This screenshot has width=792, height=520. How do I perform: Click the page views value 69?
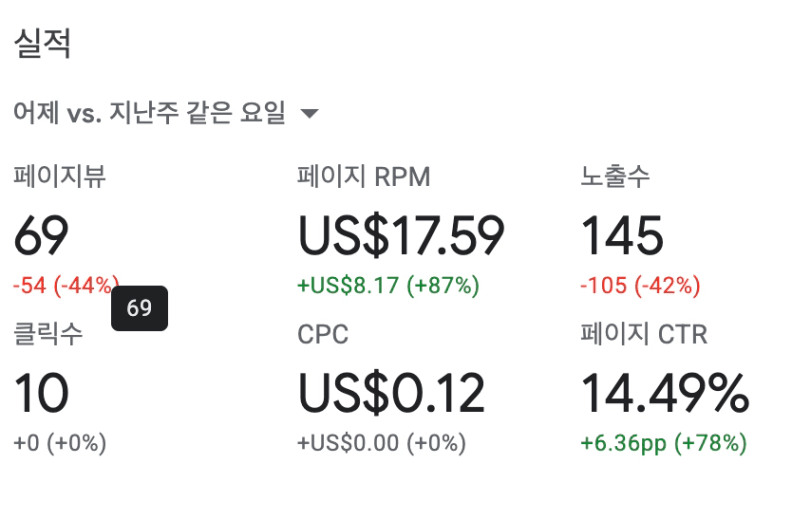coord(41,236)
